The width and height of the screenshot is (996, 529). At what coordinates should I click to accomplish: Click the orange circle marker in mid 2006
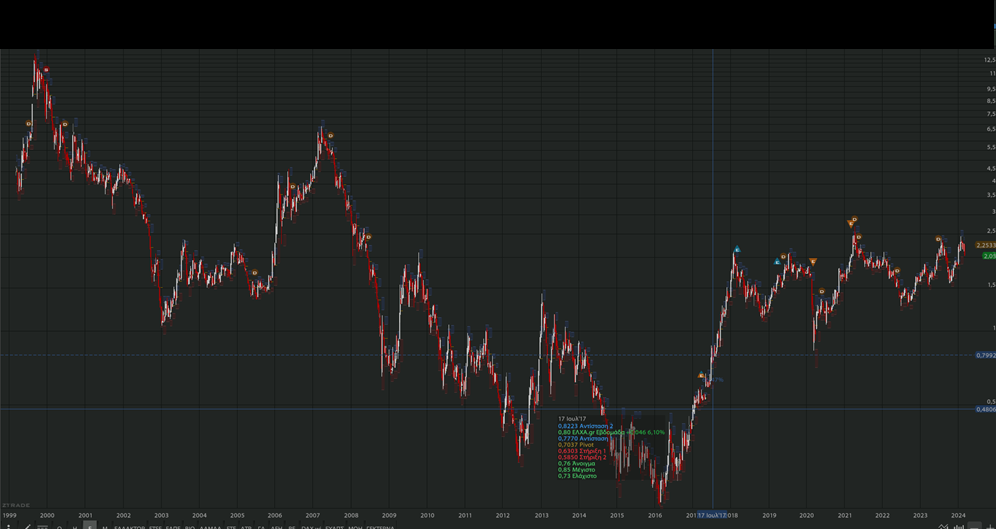pyautogui.click(x=292, y=187)
